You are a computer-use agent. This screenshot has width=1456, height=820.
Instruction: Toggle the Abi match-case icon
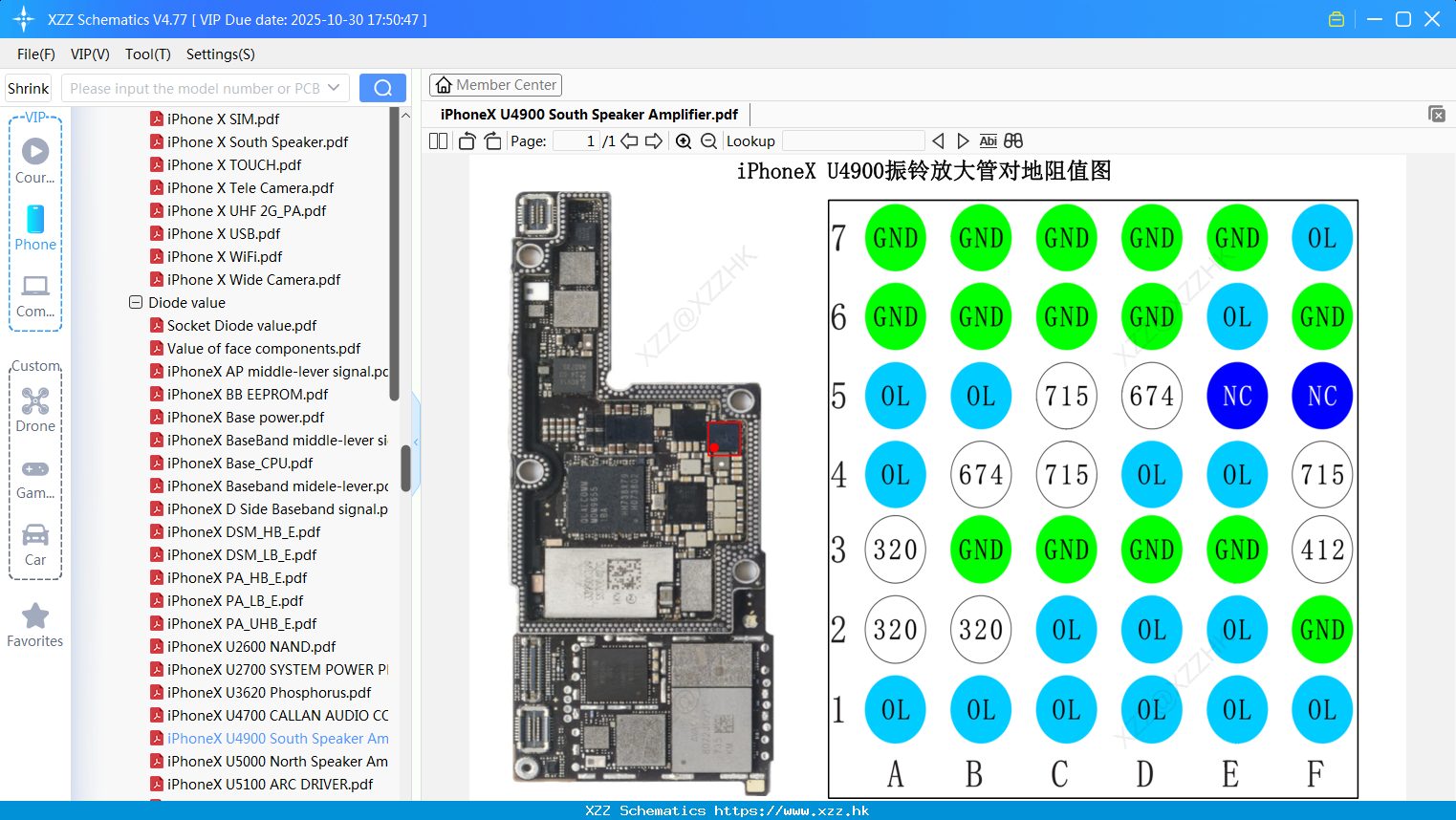point(988,140)
